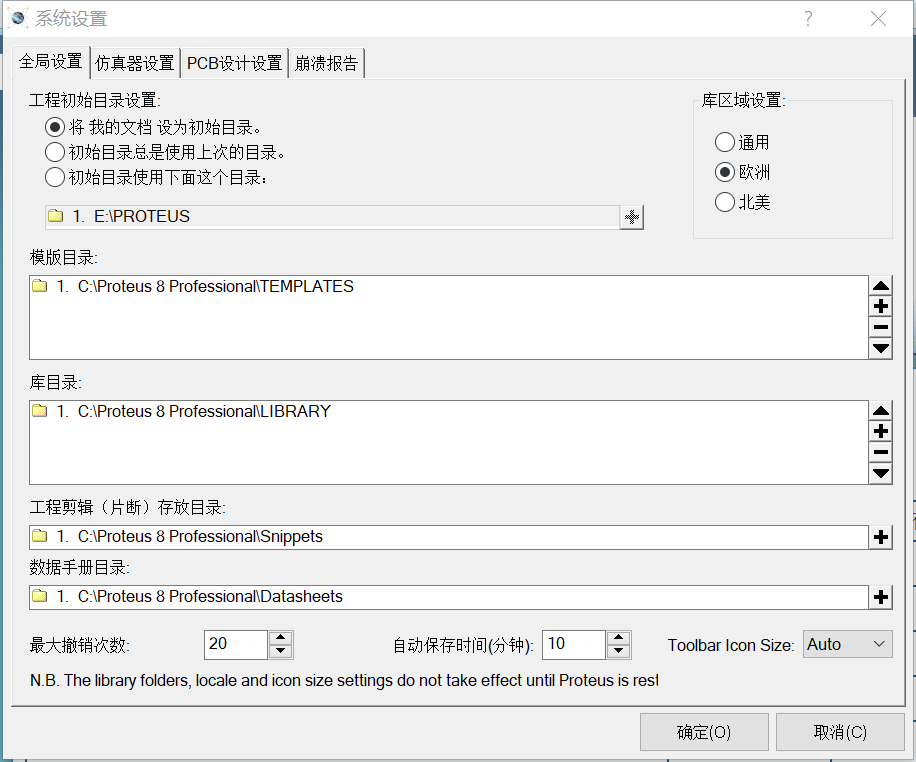Remove the selected template directory
Screen dimensions: 916x762
point(880,327)
